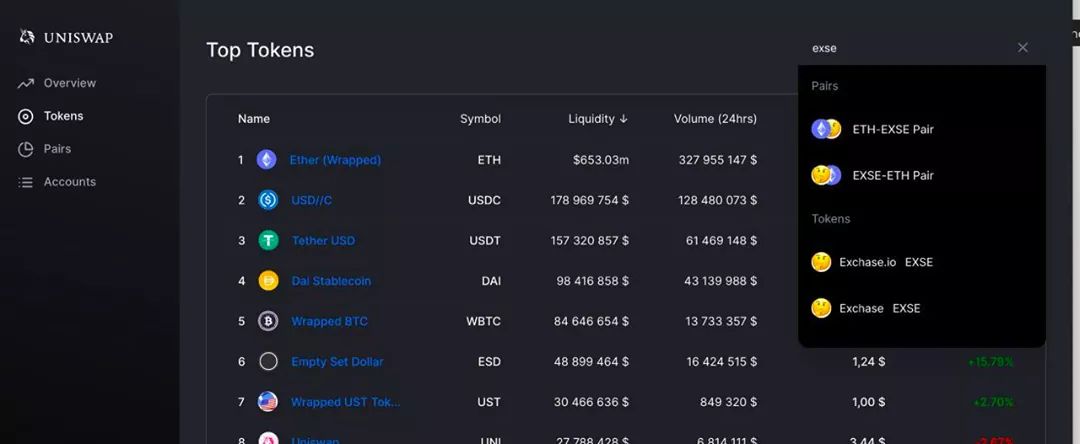The image size is (1080, 444).
Task: Open the Overview page
Action: coord(69,83)
